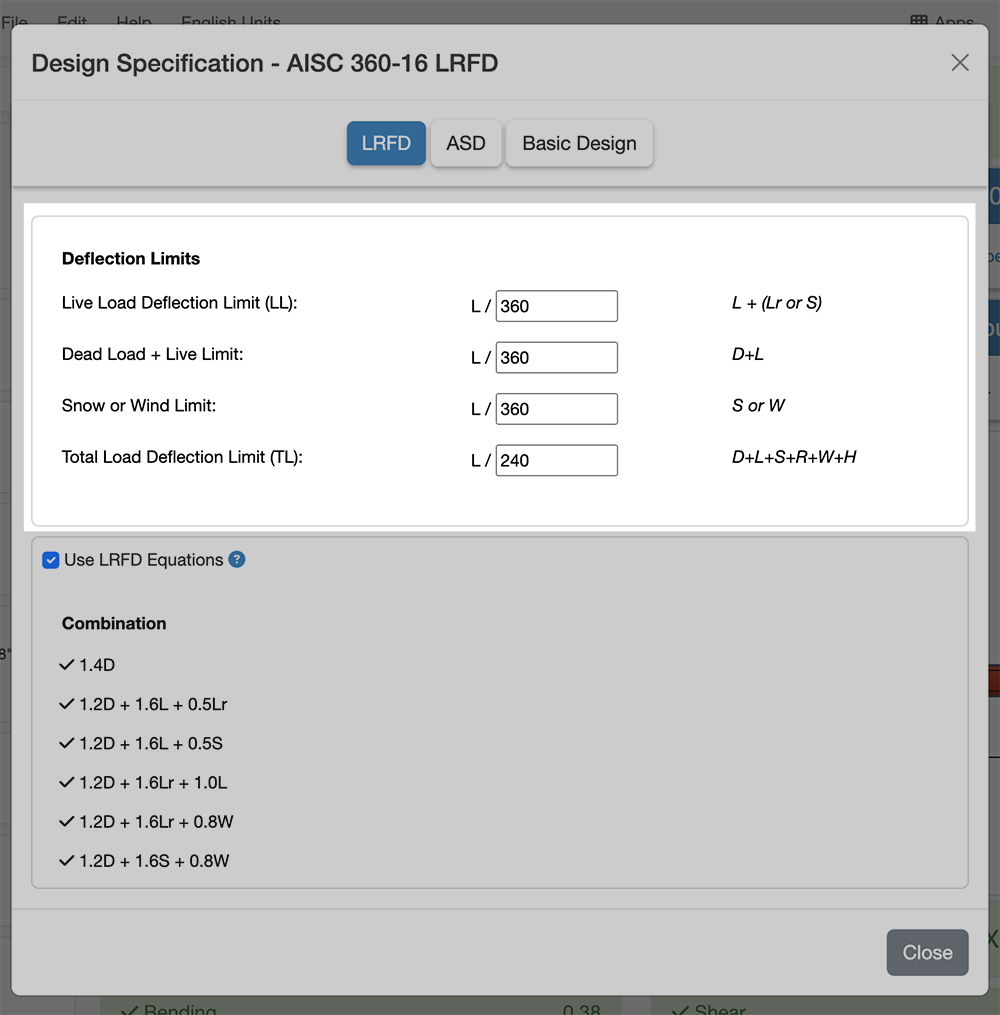The image size is (1000, 1015).
Task: Click the Live Load Deflection Limit (LL) label
Action: tap(179, 303)
